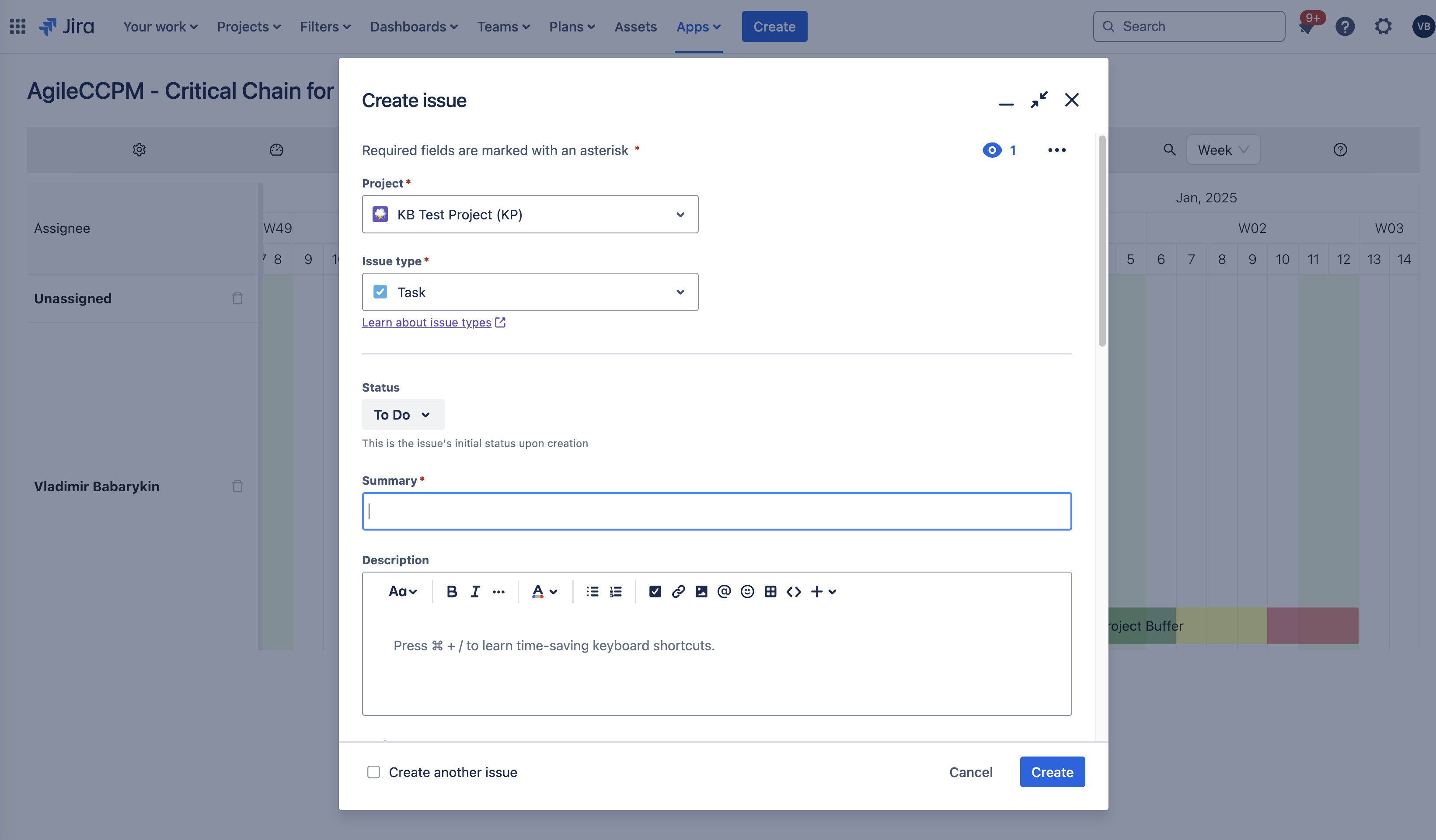Click the more options ellipsis button
The width and height of the screenshot is (1436, 840).
point(1056,150)
